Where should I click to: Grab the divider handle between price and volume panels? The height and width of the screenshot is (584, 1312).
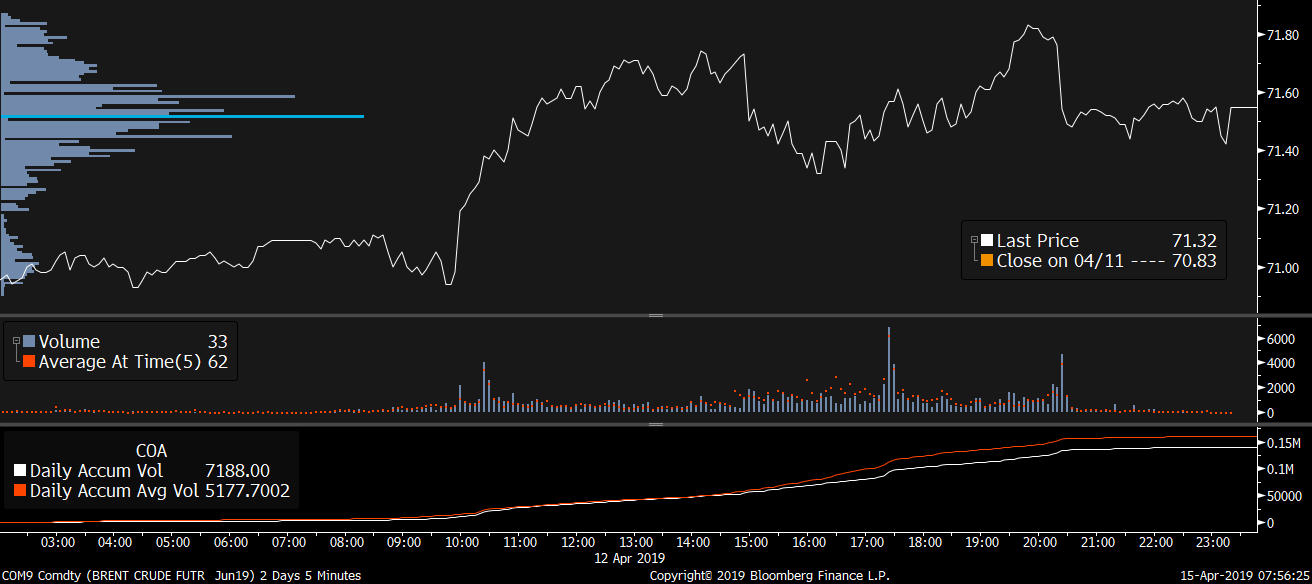pos(656,315)
